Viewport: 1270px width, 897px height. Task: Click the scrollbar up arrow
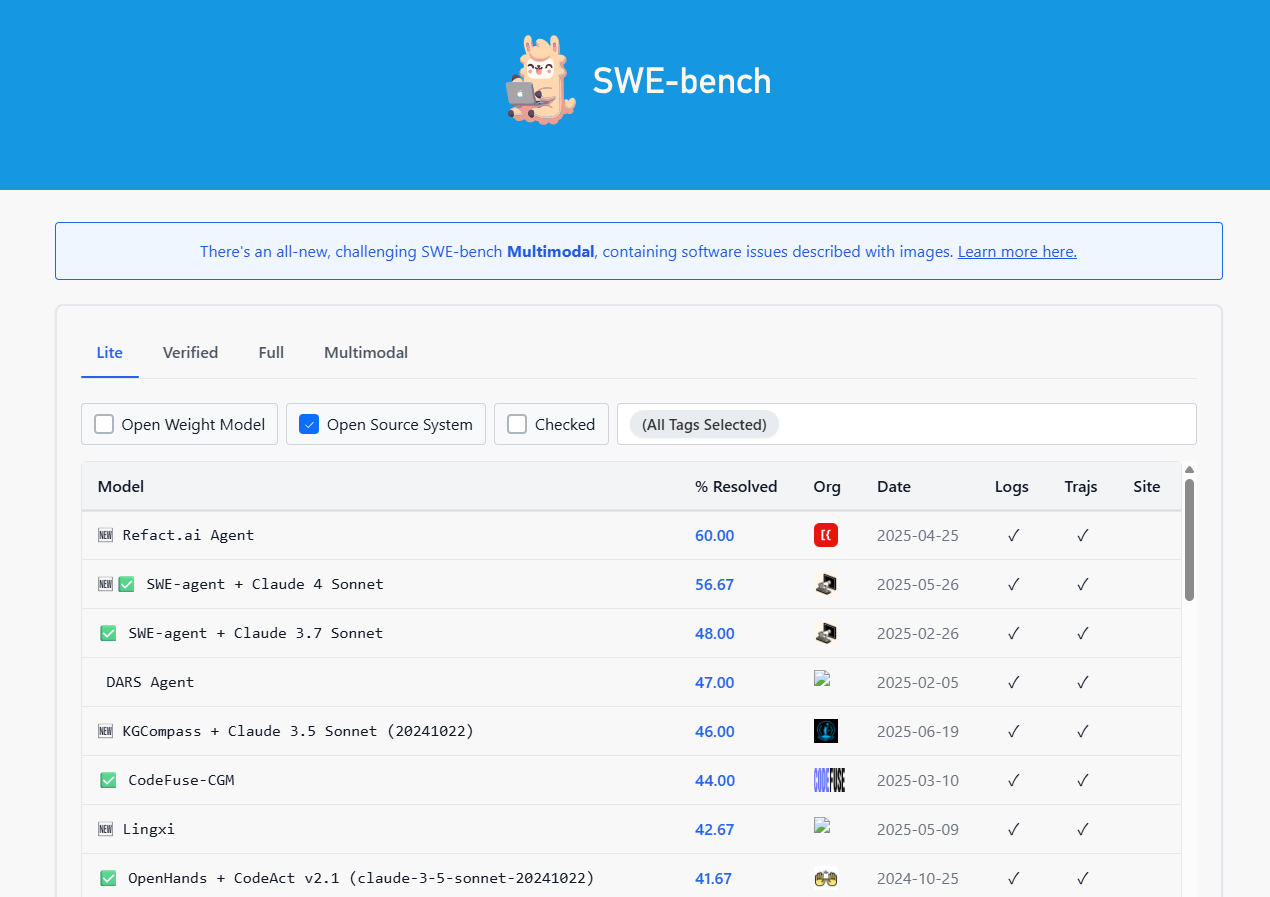pos(1189,469)
